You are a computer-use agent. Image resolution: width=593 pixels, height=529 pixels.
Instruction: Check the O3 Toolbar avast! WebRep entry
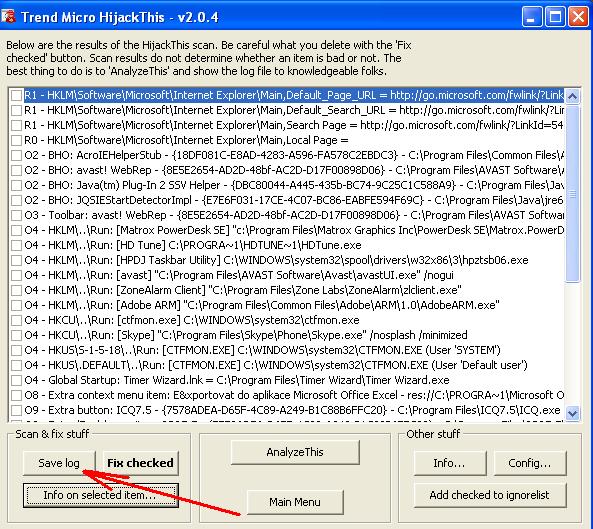[16, 215]
